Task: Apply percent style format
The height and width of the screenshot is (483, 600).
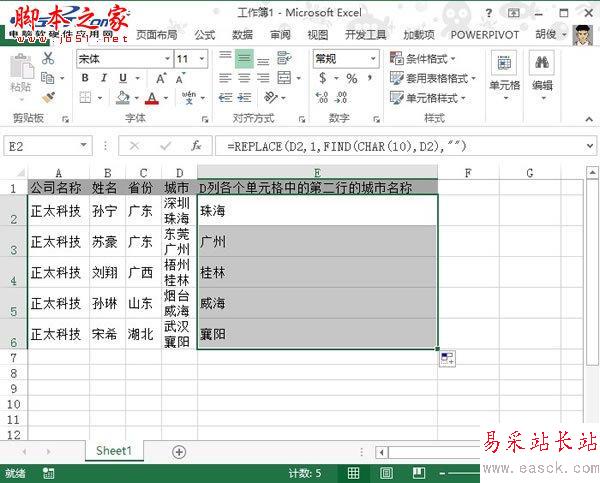Action: [352, 78]
